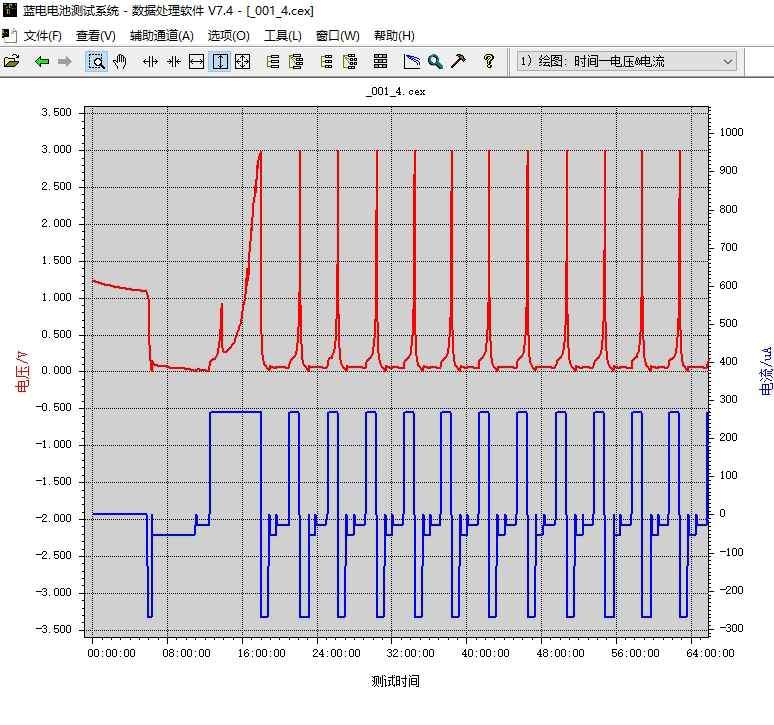Click the green back arrow icon
Image resolution: width=774 pixels, height=725 pixels.
(x=41, y=61)
